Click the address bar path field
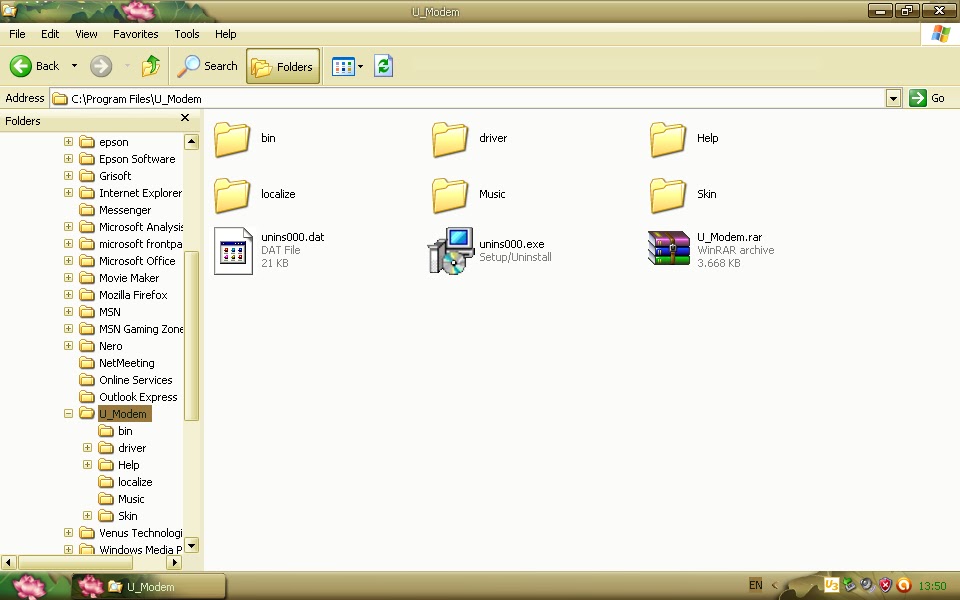960x600 pixels. pos(468,99)
